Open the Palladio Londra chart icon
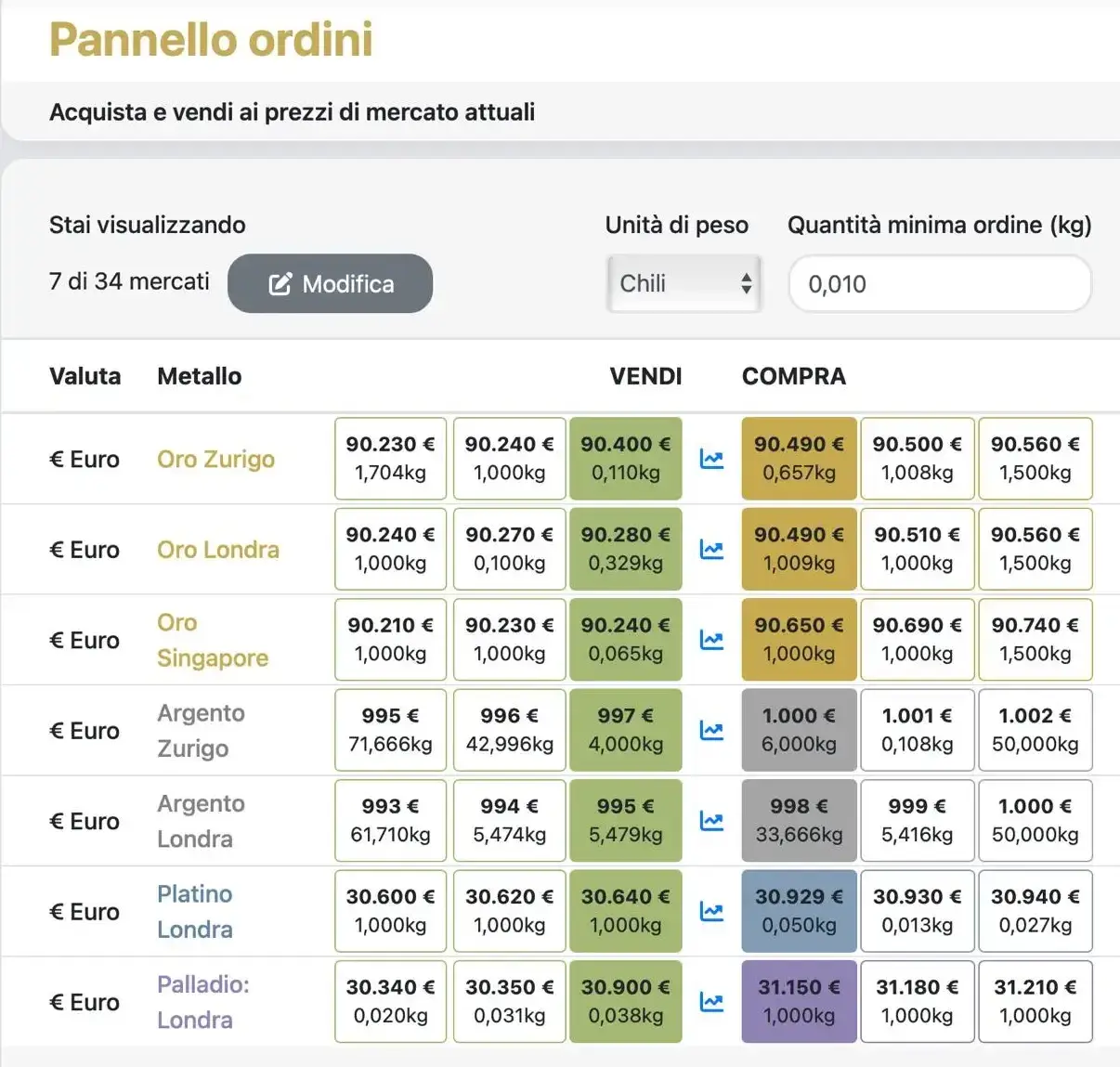The image size is (1120, 1067). pyautogui.click(x=711, y=1002)
